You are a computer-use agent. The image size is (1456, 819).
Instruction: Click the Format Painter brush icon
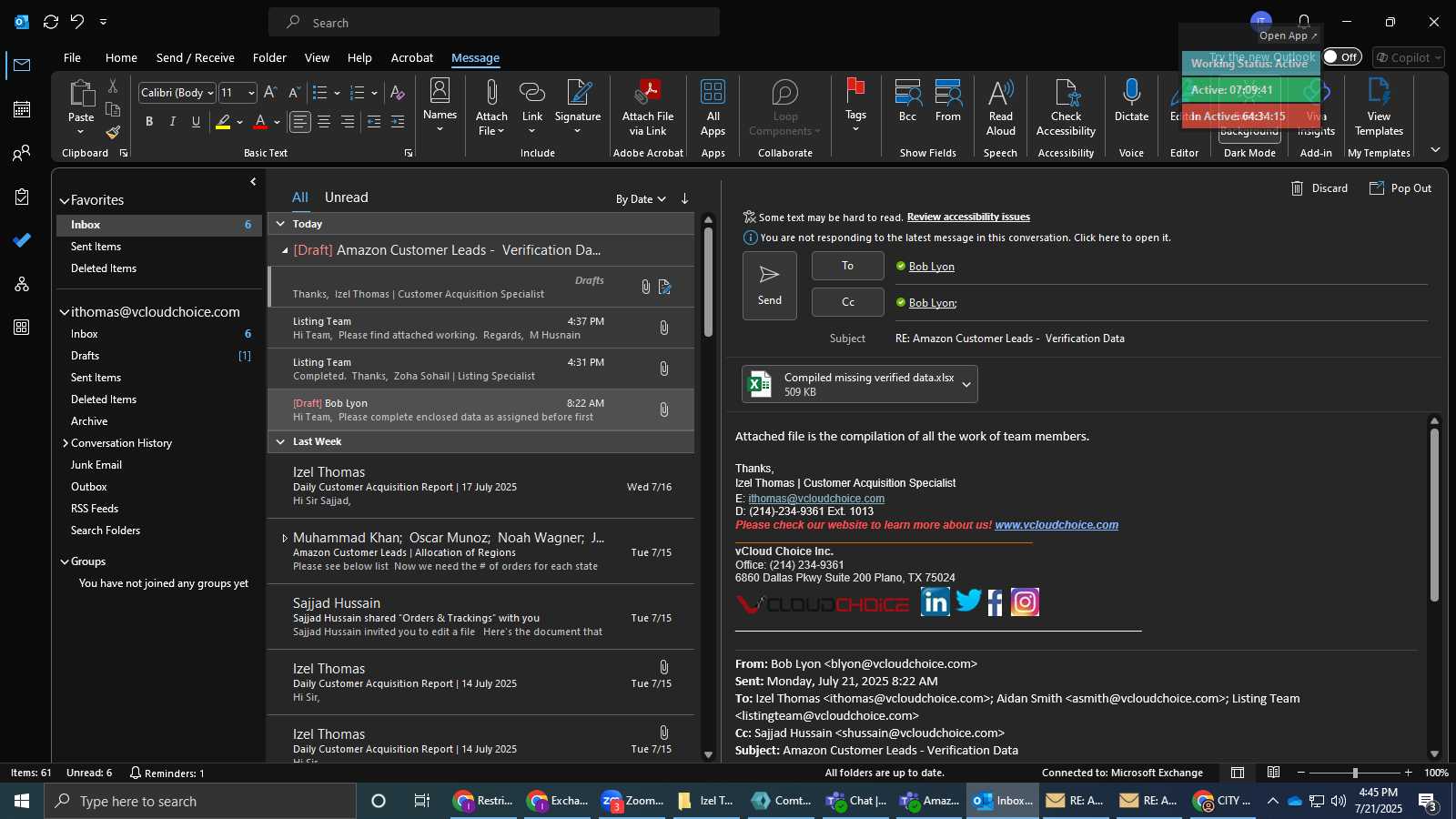coord(113,132)
